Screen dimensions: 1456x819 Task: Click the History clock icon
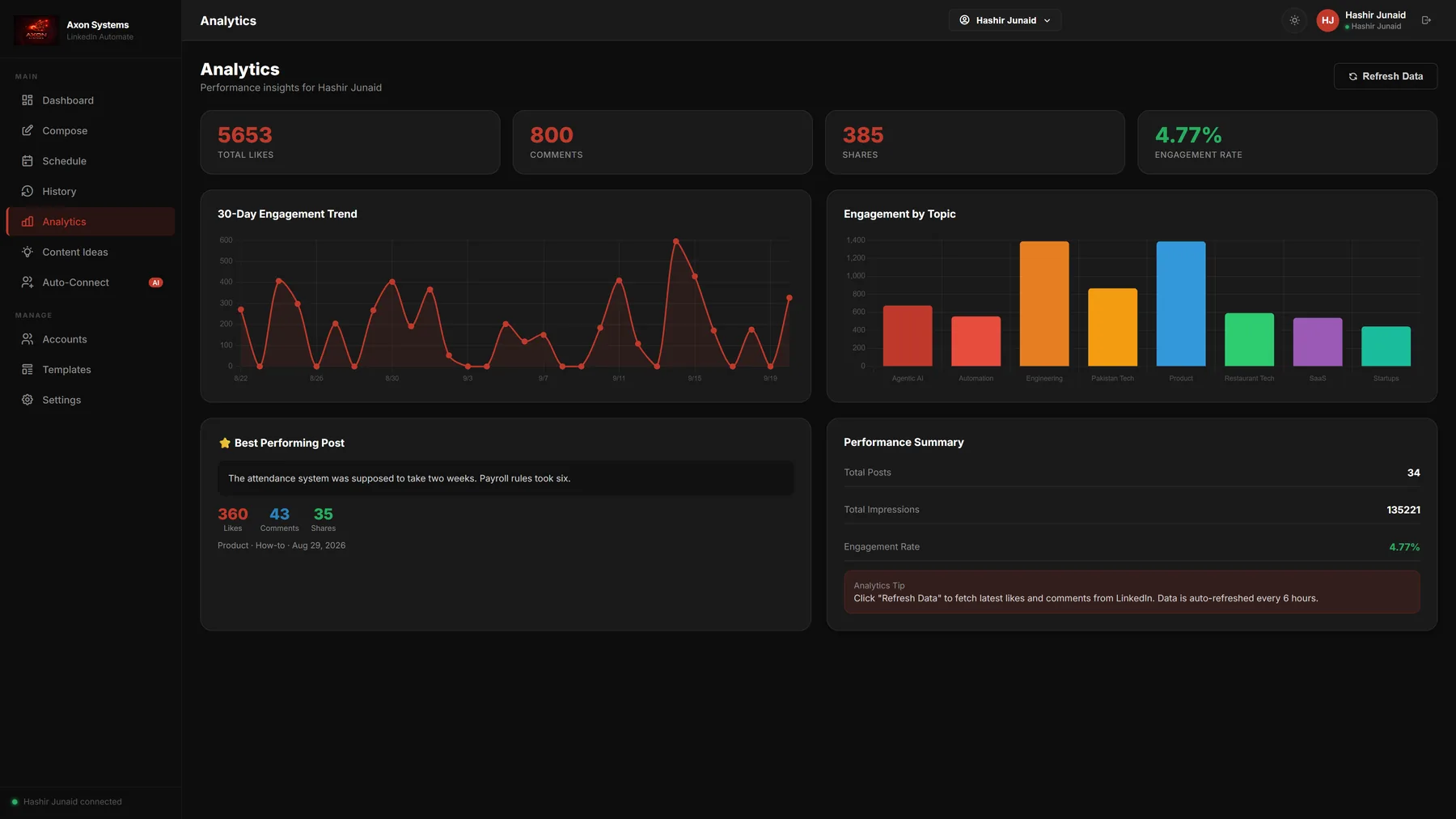click(28, 191)
